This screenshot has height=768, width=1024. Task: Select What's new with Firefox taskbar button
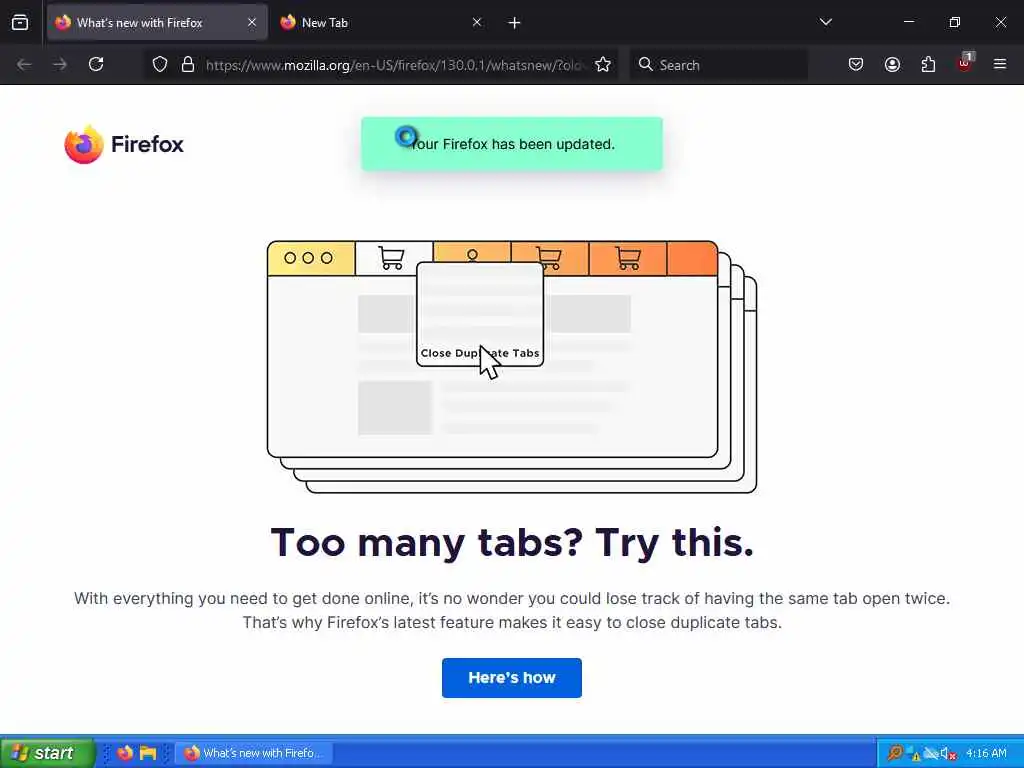pos(254,753)
